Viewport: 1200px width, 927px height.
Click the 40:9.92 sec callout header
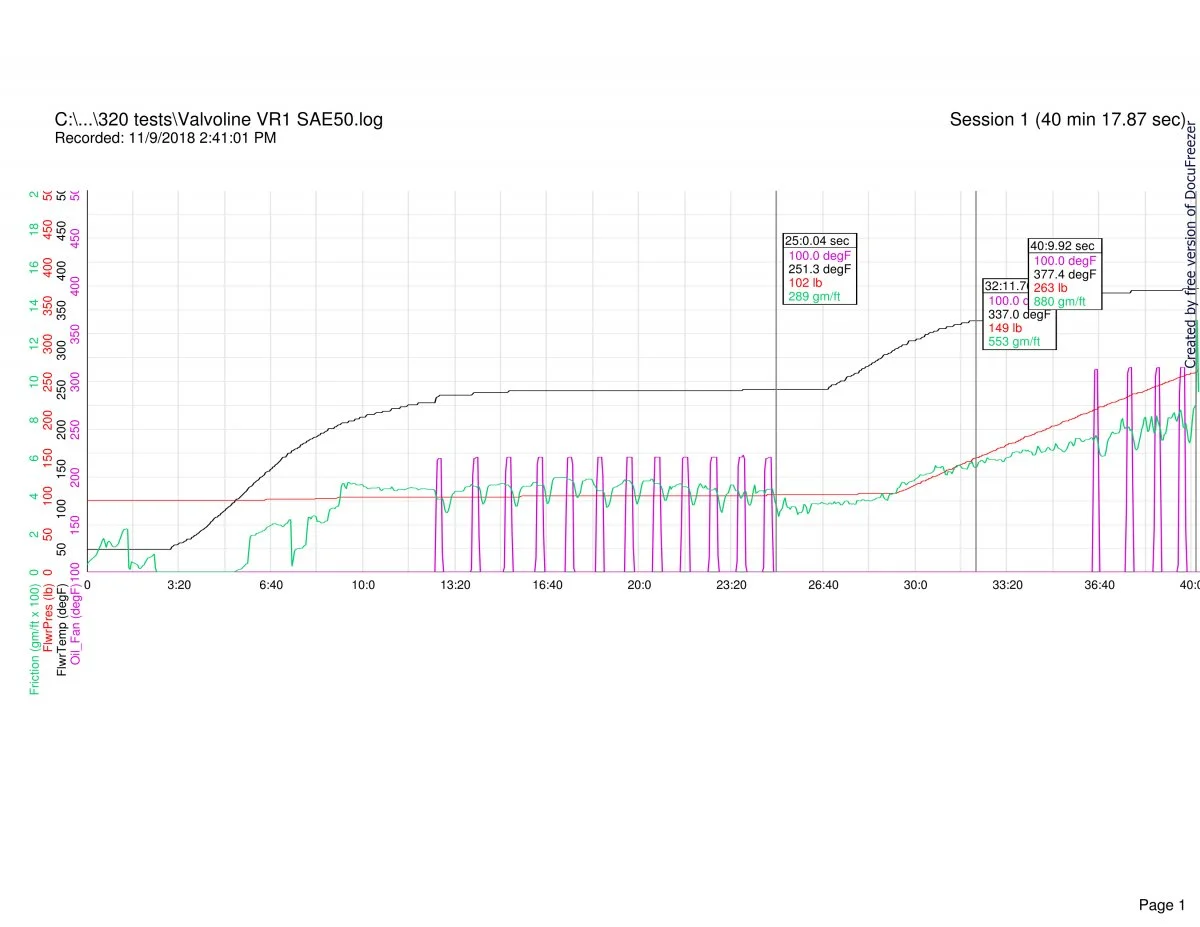click(1063, 245)
